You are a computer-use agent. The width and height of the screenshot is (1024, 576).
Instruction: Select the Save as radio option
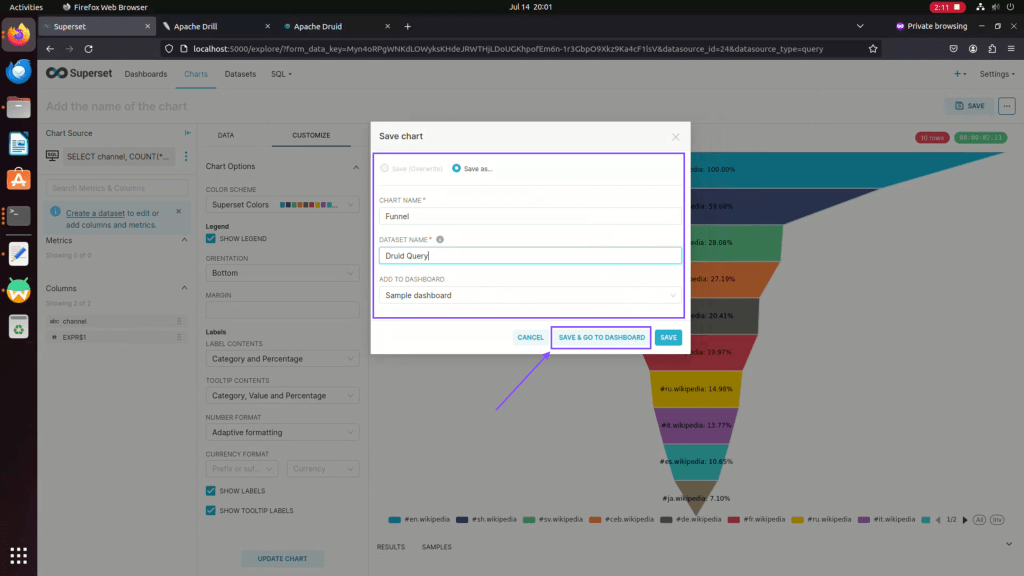(457, 168)
